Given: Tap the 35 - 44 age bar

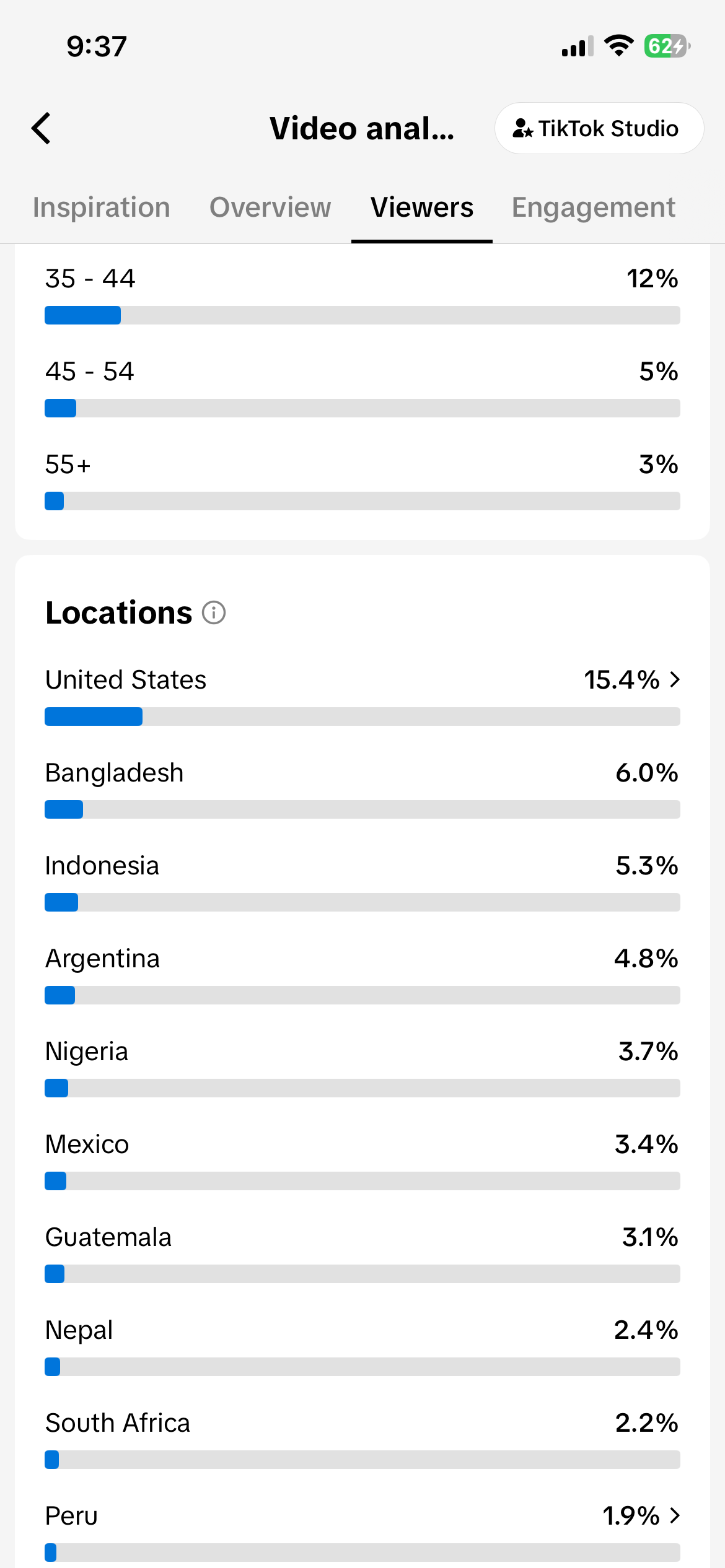Looking at the screenshot, I should 362,315.
